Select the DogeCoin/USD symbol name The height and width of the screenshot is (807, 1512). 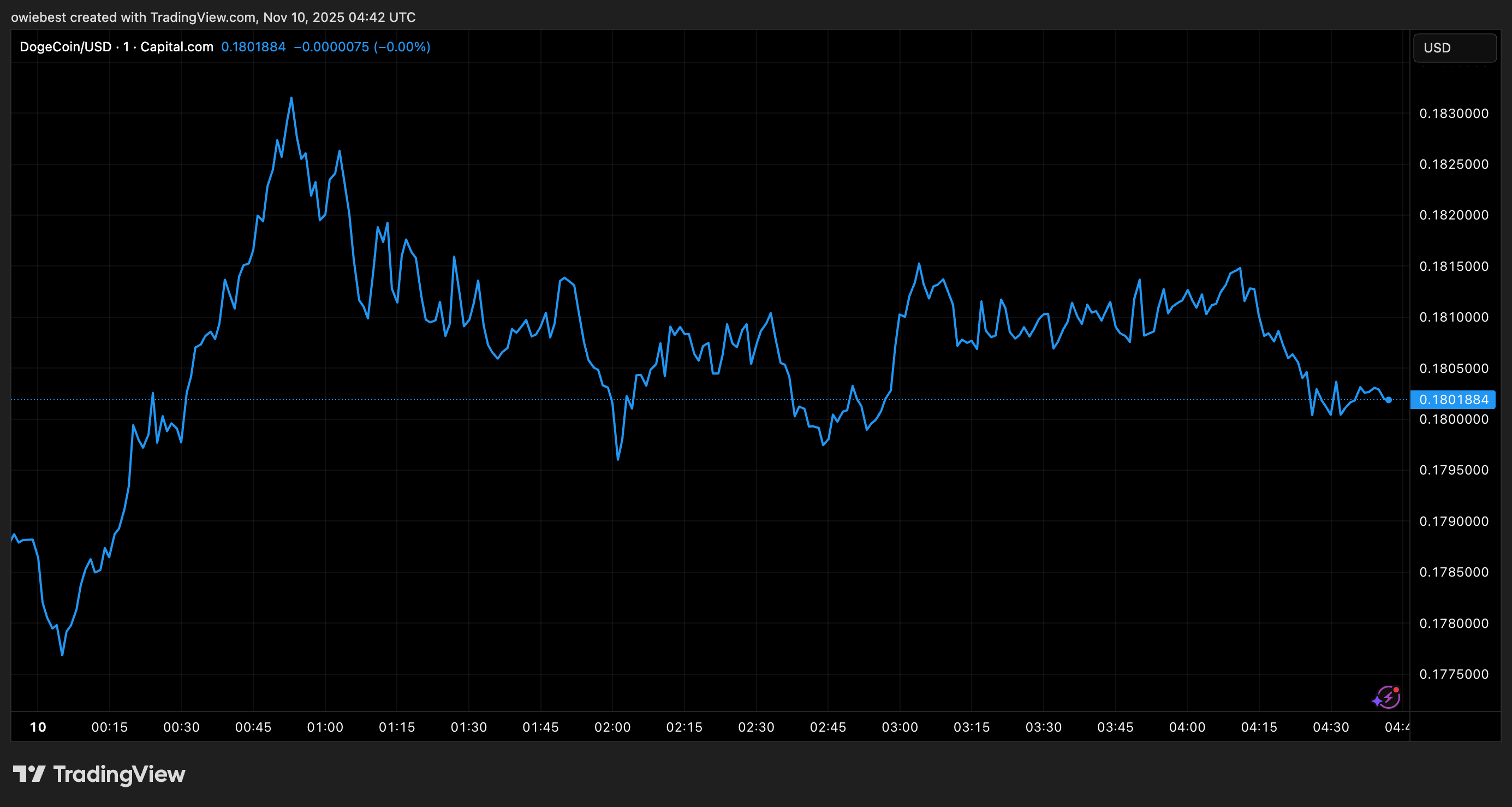[68, 47]
